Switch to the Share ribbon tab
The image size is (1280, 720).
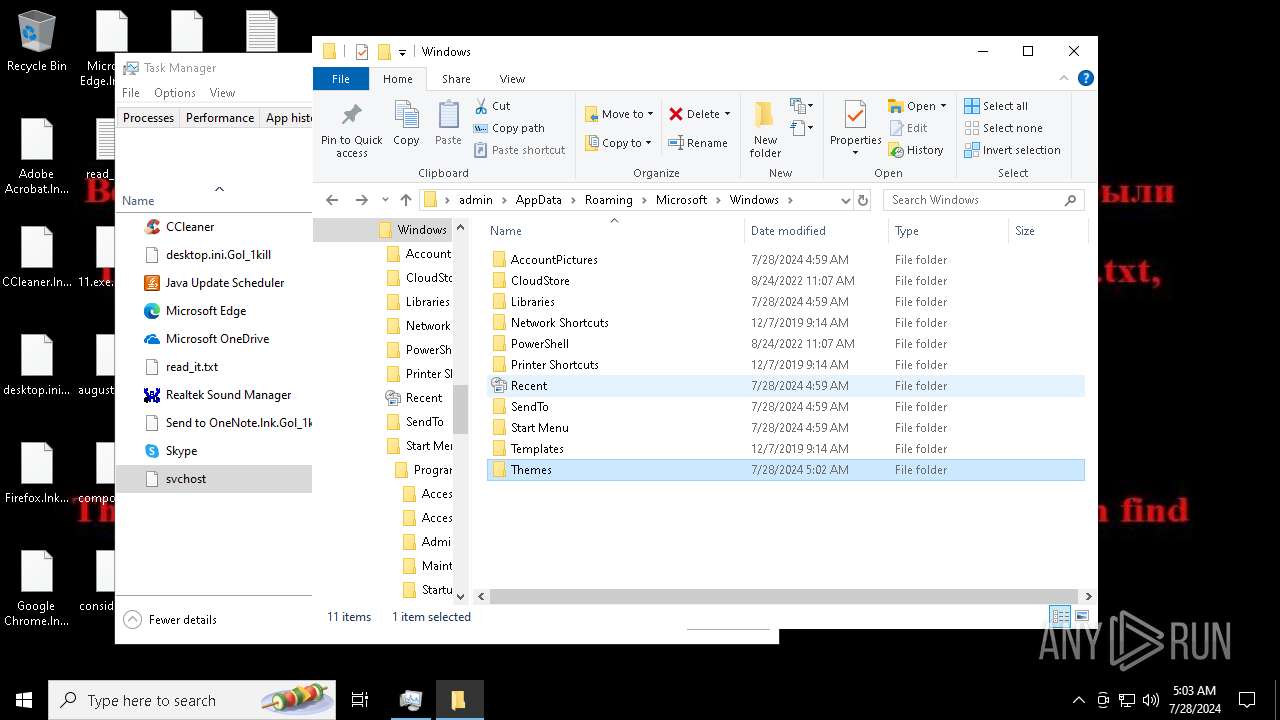tap(456, 79)
